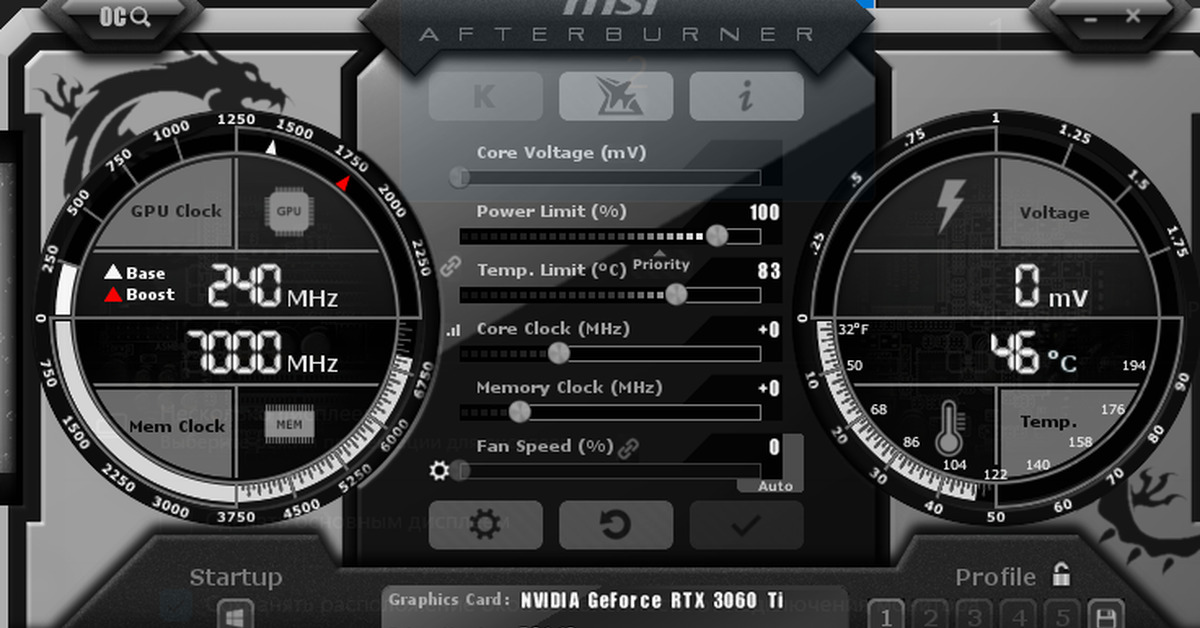Click the 46 °C temperature readout

tap(1033, 355)
